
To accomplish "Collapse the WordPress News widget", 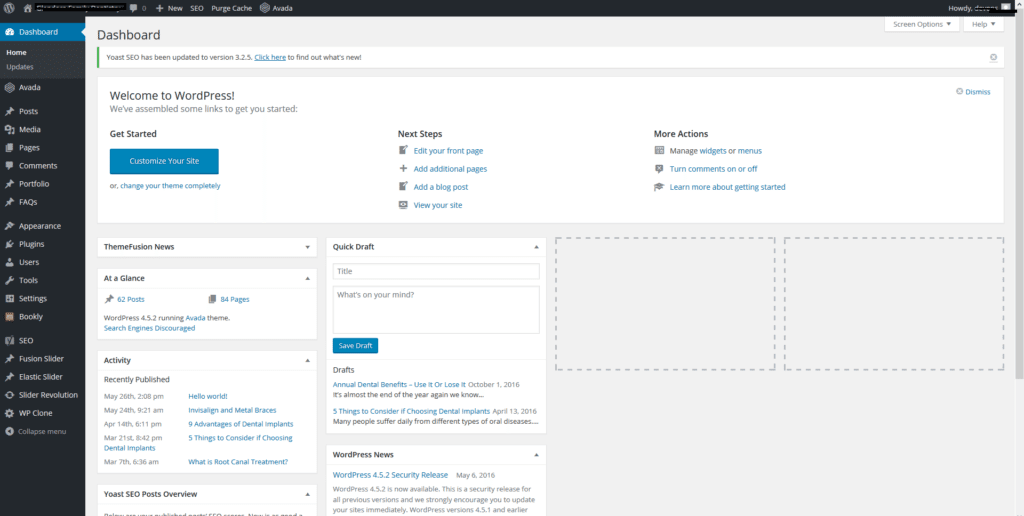I will tap(536, 455).
